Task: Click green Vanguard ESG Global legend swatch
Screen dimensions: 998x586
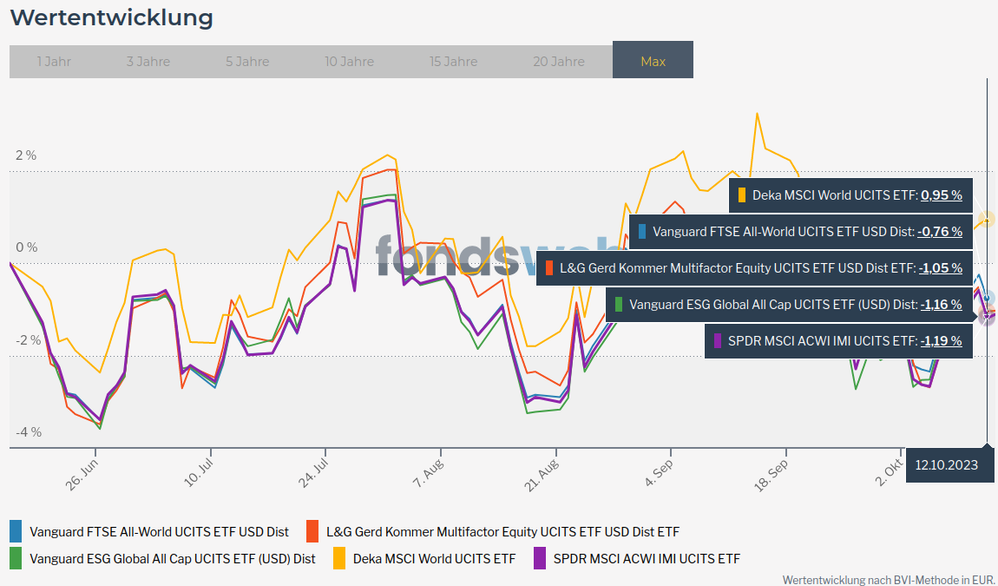Action: (15, 558)
